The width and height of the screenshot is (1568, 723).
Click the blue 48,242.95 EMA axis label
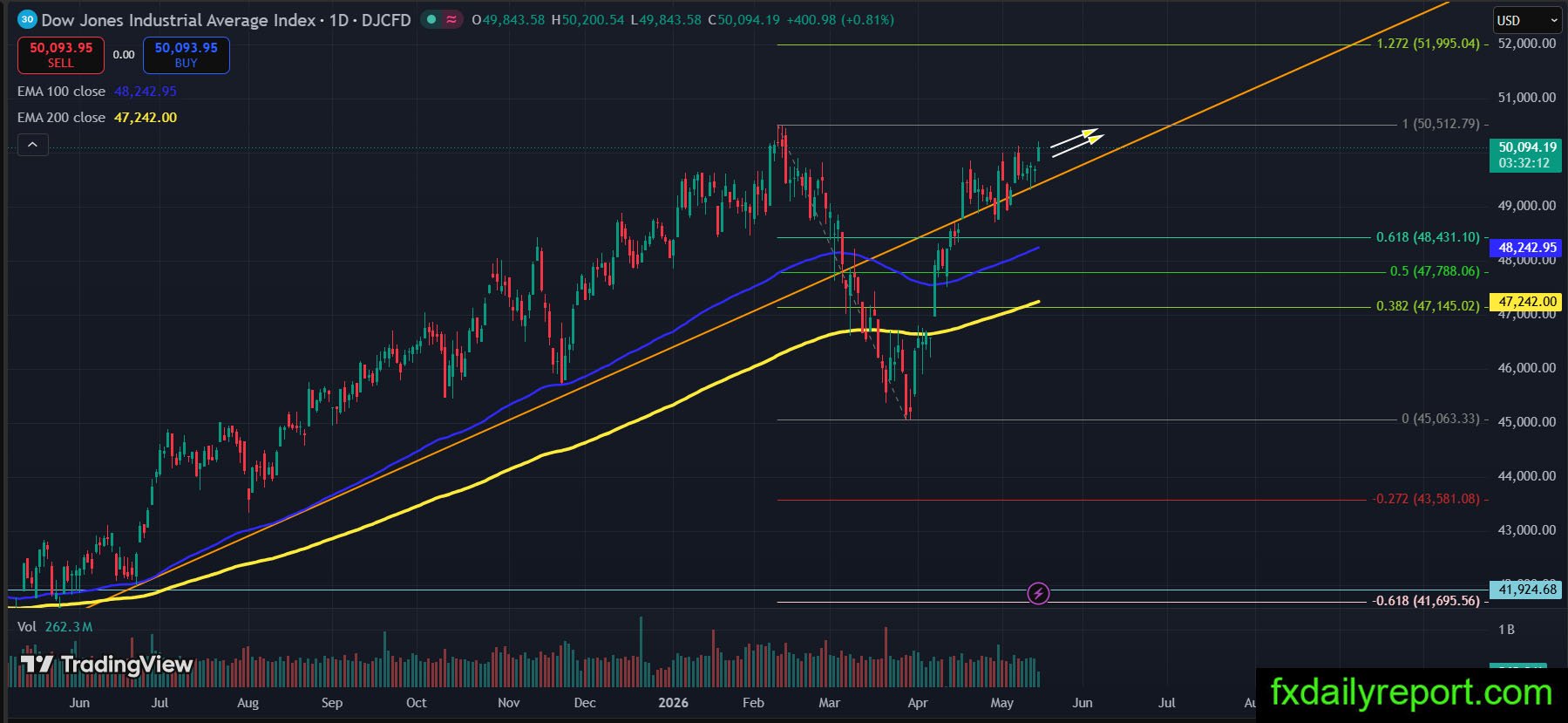(x=1527, y=248)
